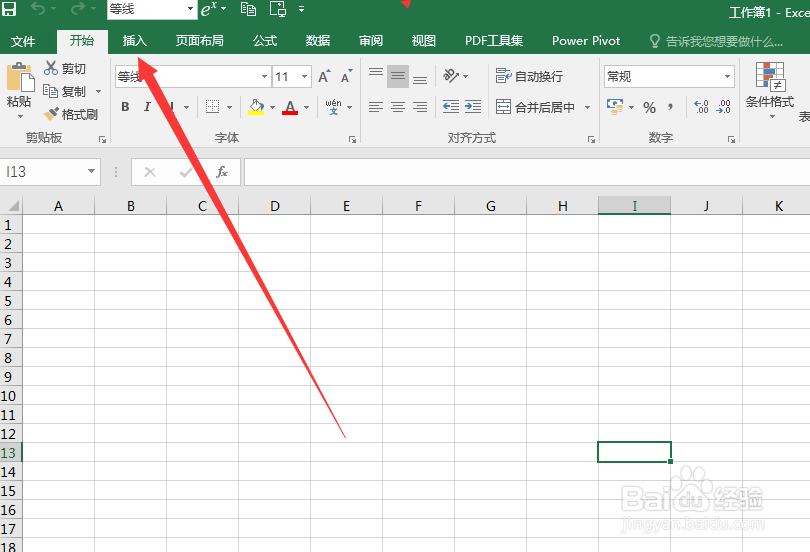Toggle Wrap Text 自动换行
This screenshot has height=552, width=810.
tap(529, 76)
